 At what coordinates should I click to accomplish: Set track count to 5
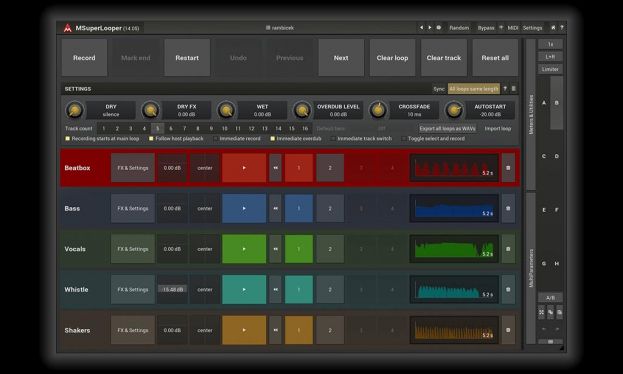coord(157,128)
